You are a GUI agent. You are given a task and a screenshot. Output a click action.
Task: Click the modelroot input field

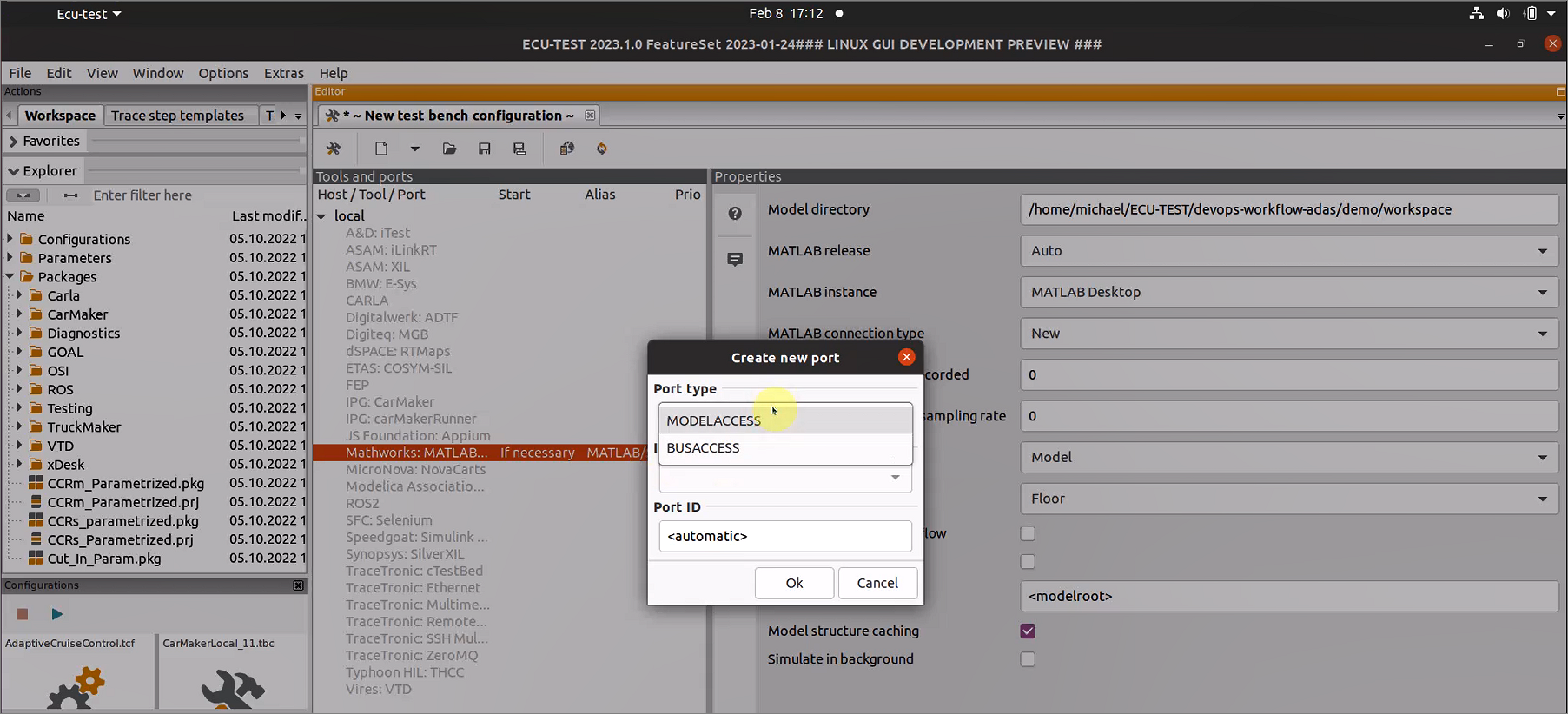[1288, 596]
